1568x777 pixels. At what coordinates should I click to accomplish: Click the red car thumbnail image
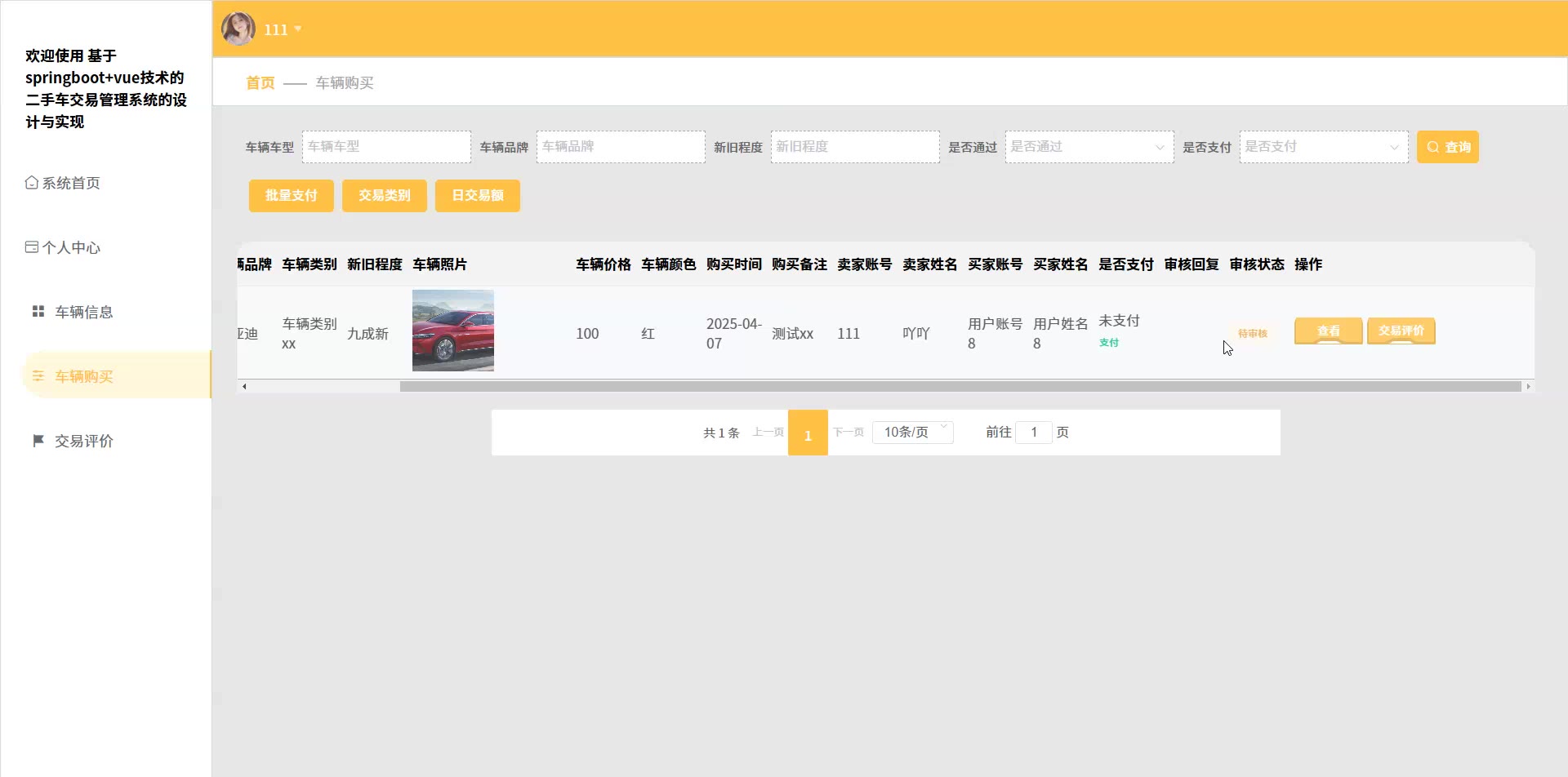point(452,331)
